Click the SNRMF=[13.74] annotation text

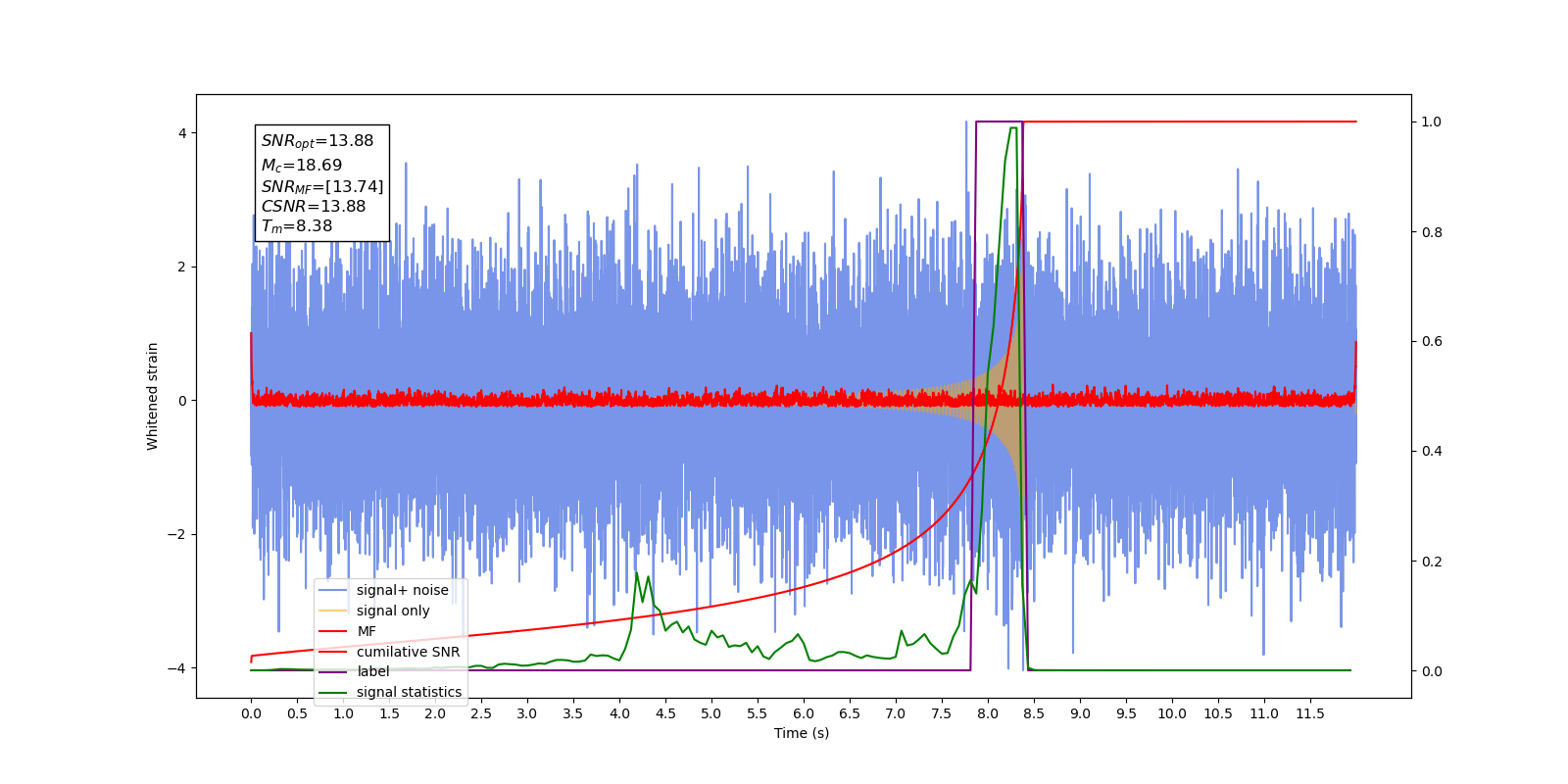322,186
